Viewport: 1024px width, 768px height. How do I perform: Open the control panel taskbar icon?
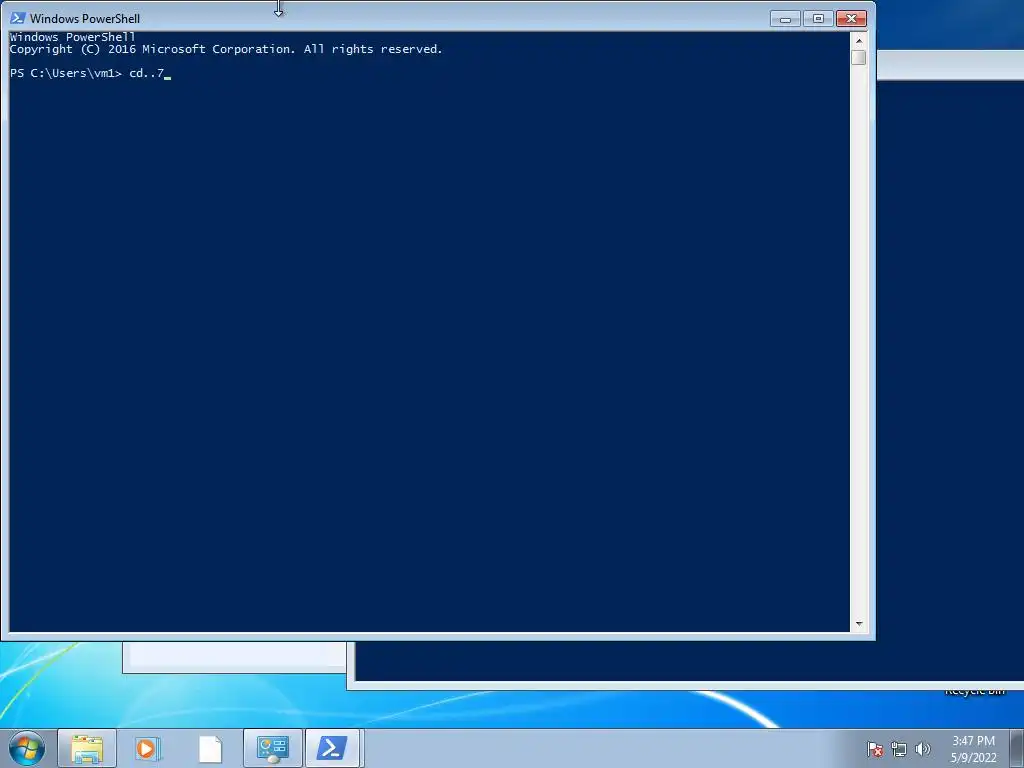pyautogui.click(x=272, y=748)
